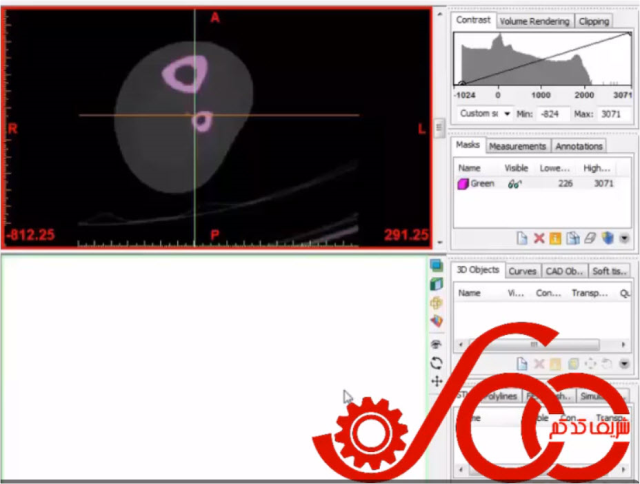Select the Green mask name
The image size is (640, 484).
point(482,184)
